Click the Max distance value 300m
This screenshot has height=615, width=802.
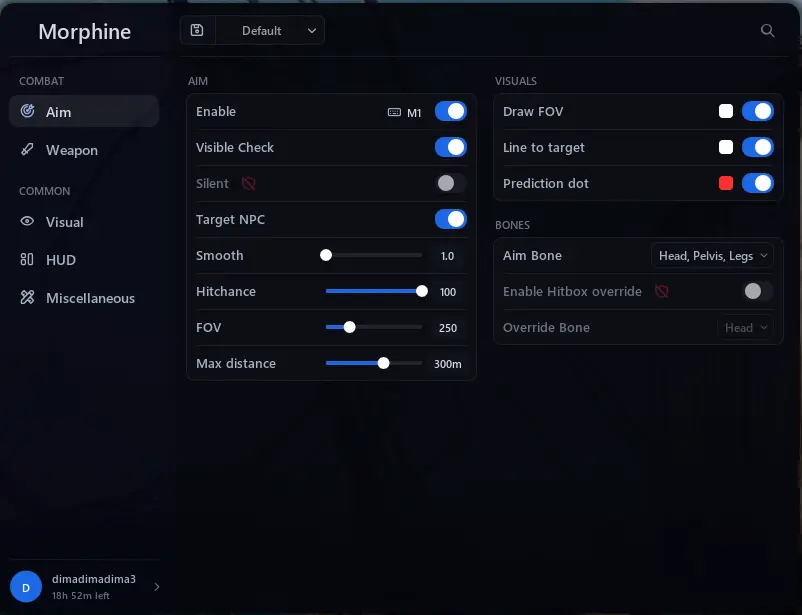[x=448, y=364]
